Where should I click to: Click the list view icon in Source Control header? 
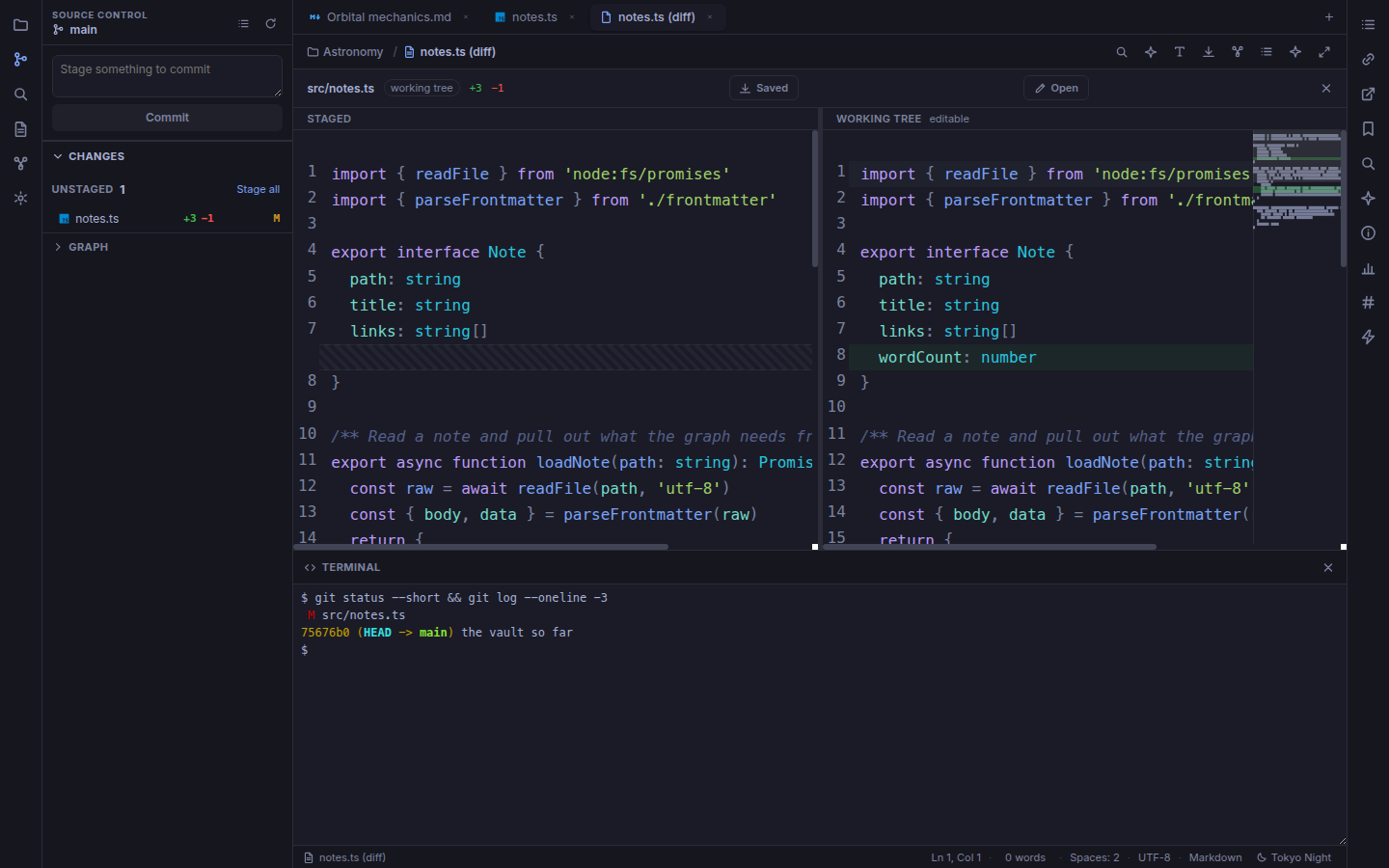(244, 23)
